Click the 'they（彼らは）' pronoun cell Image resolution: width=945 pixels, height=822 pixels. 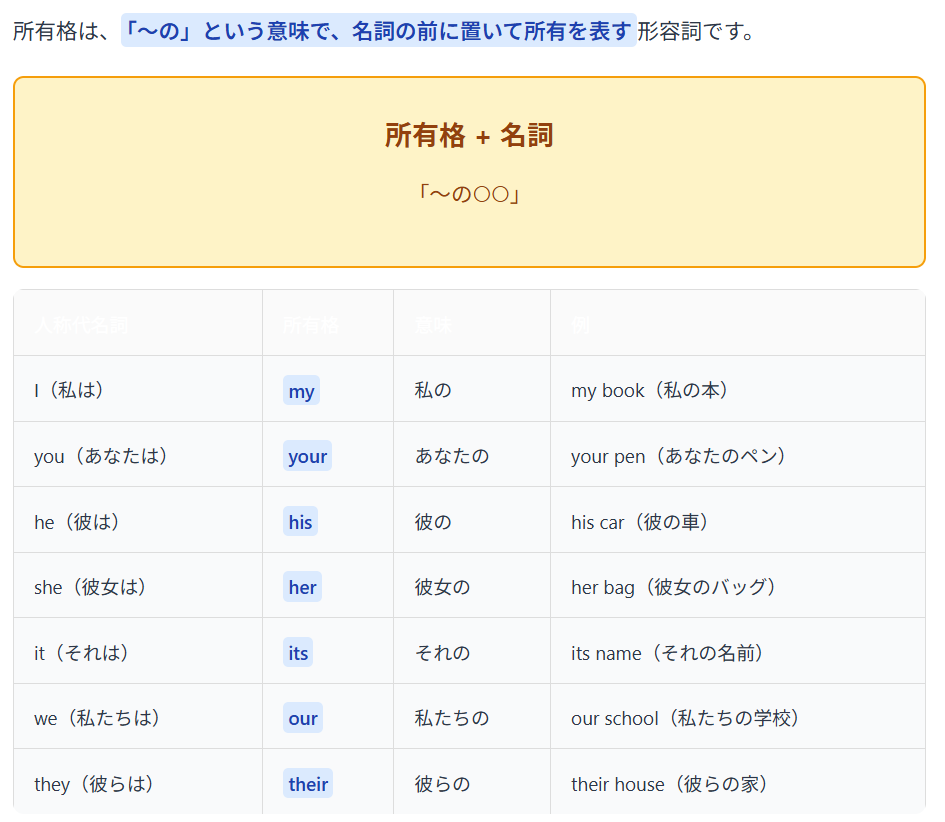95,784
